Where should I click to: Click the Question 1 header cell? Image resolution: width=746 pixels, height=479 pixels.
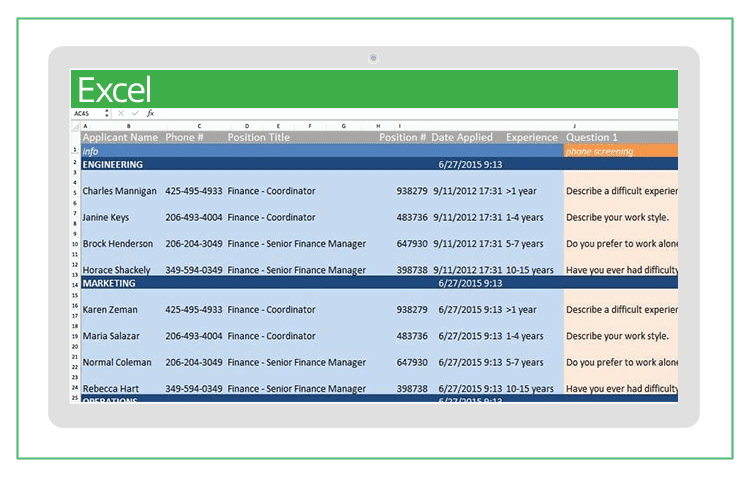click(x=591, y=137)
